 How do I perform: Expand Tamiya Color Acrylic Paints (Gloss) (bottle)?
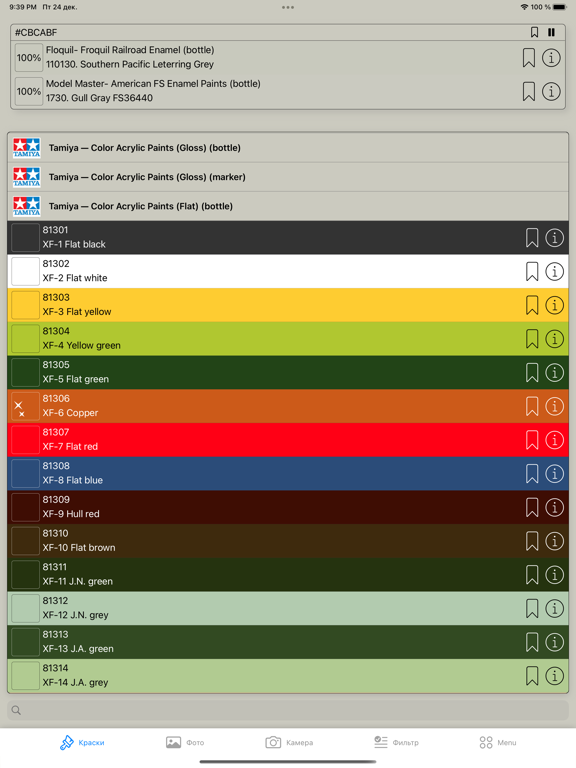coord(288,148)
